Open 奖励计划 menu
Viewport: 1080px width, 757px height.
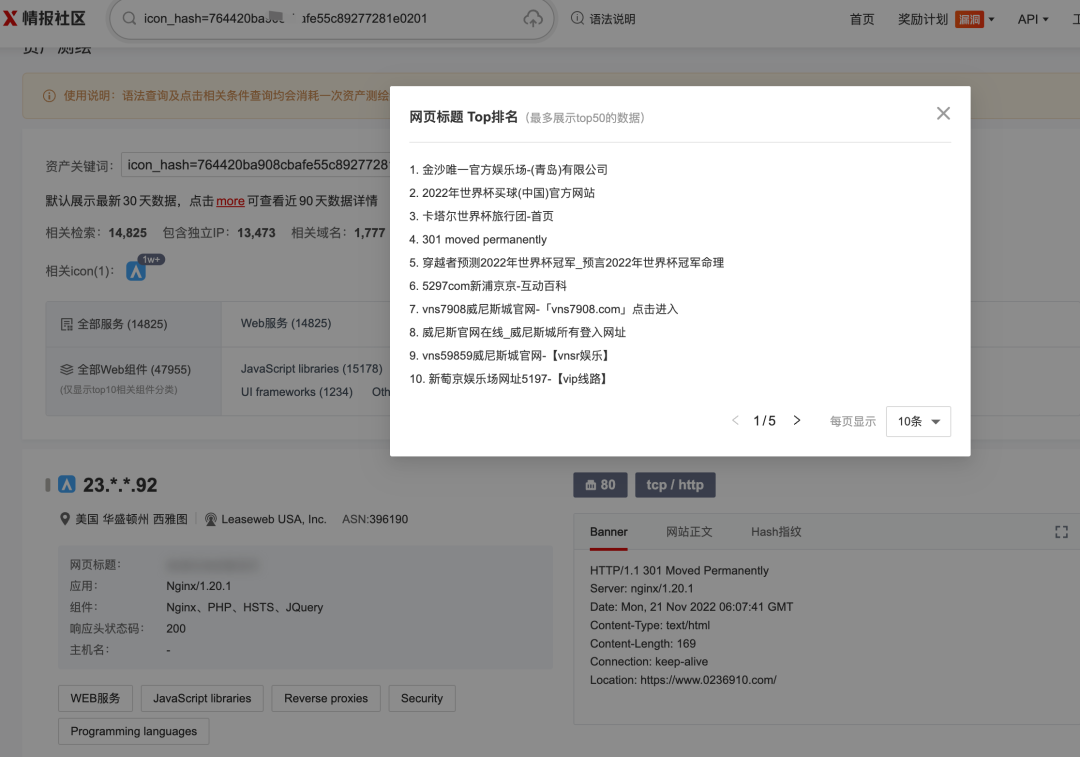(923, 19)
